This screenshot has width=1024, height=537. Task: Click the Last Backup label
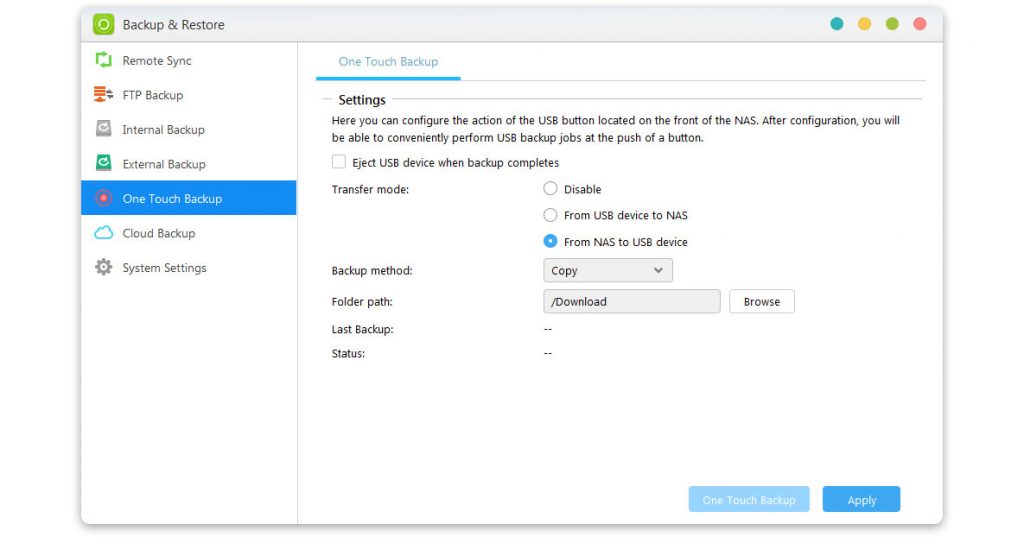click(362, 329)
